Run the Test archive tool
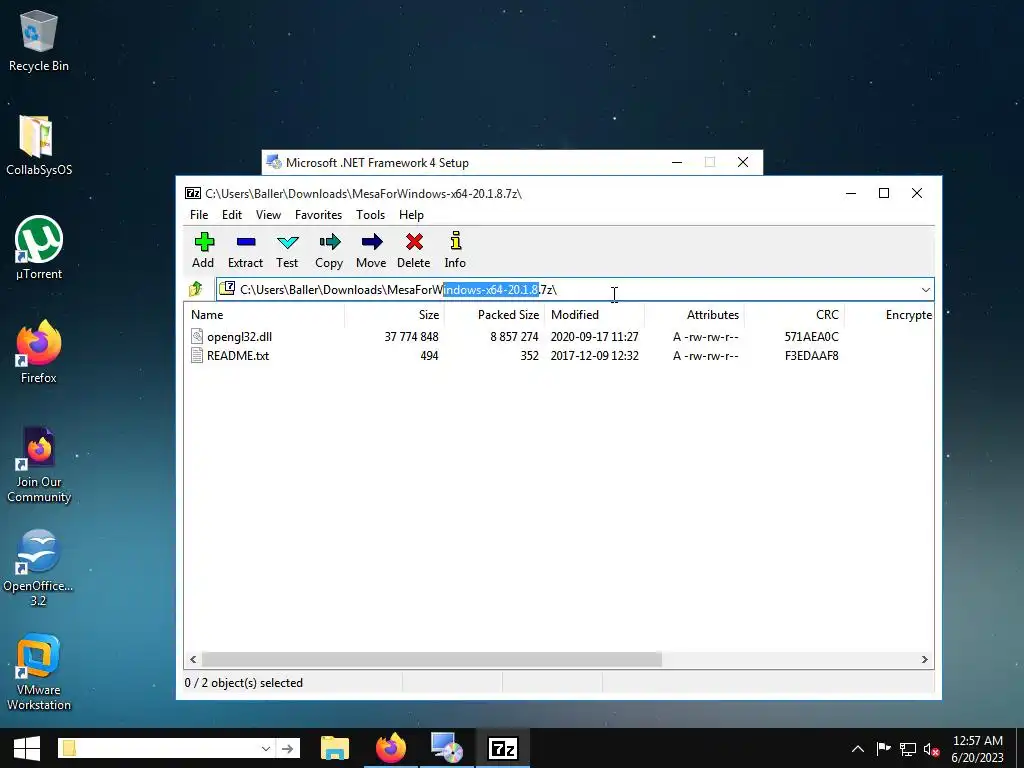 tap(287, 242)
